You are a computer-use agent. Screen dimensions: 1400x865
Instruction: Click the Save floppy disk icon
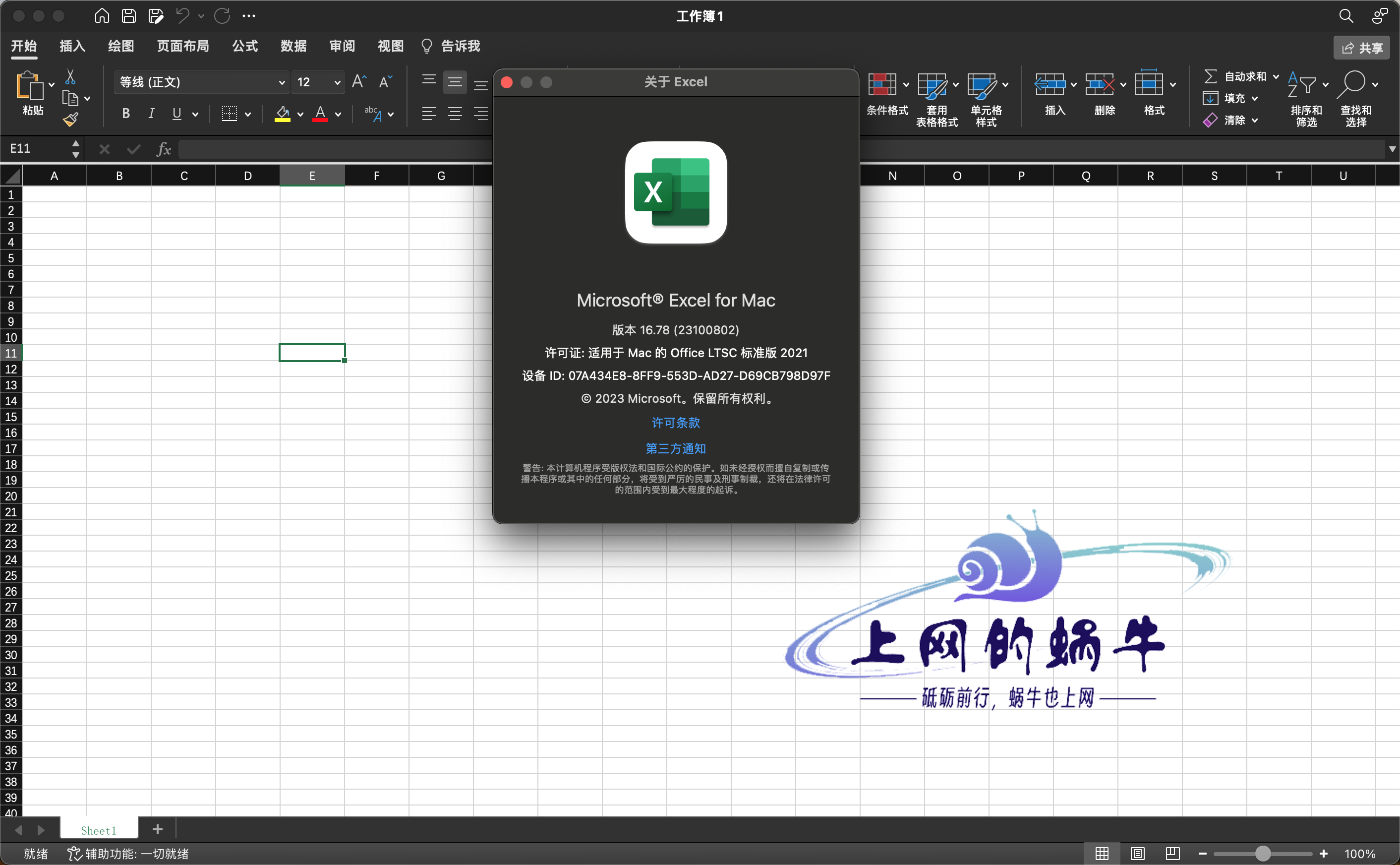[x=128, y=16]
